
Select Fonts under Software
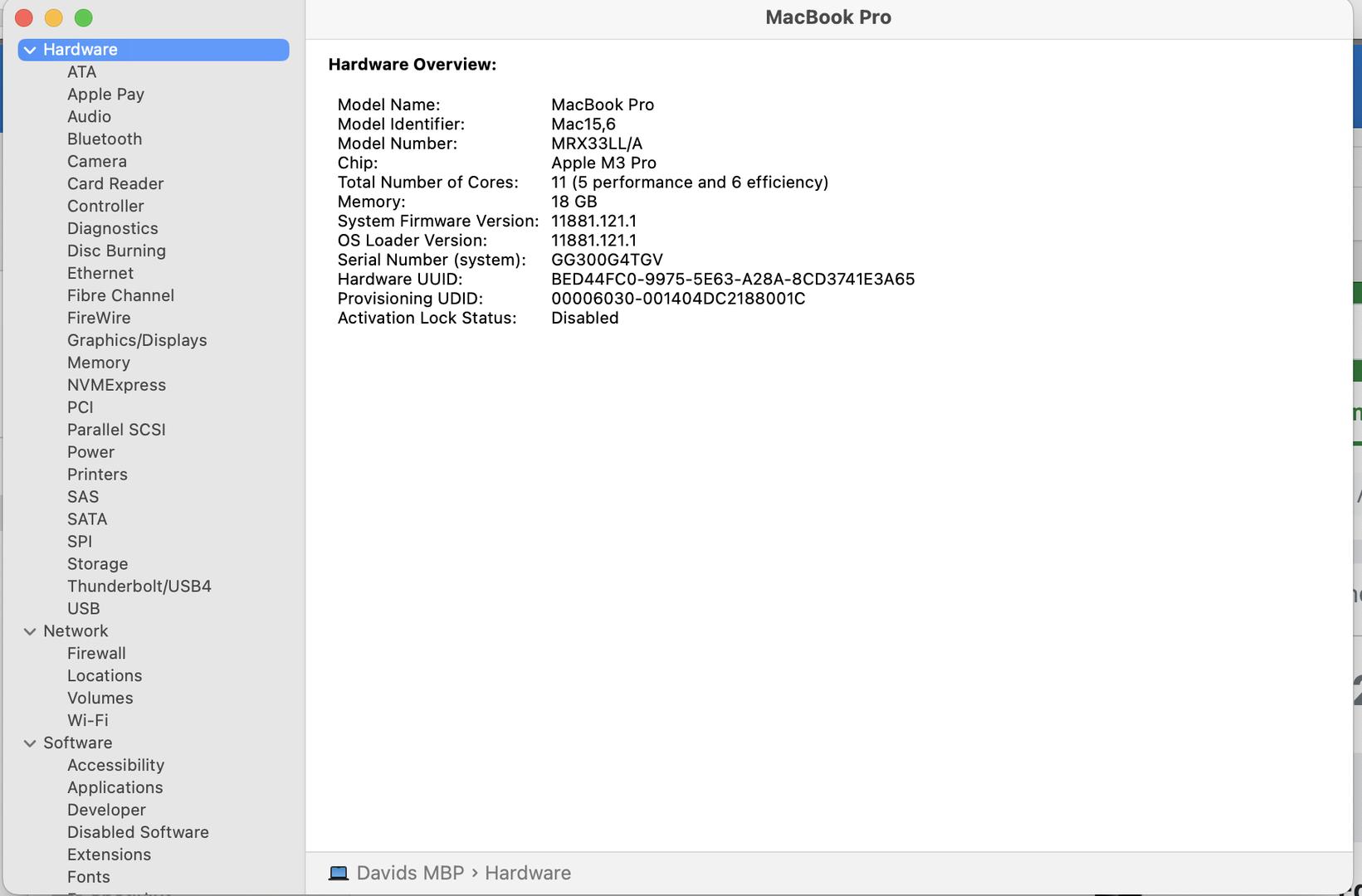[x=89, y=879]
